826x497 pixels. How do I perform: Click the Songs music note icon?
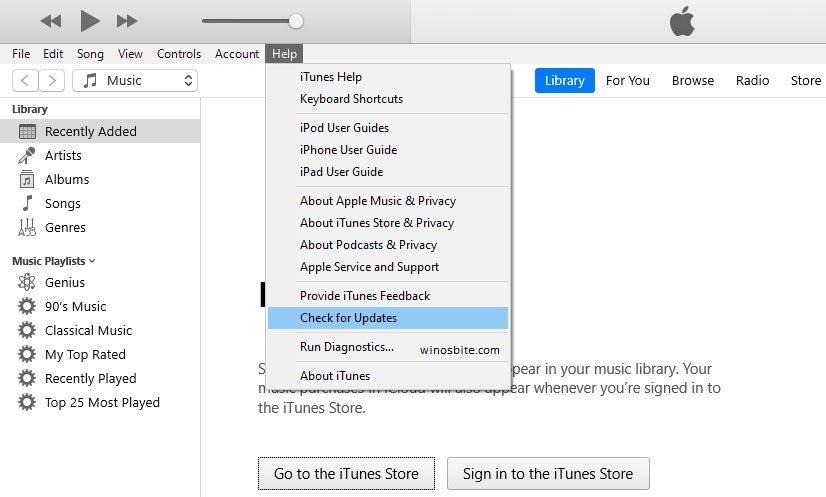[x=27, y=204]
